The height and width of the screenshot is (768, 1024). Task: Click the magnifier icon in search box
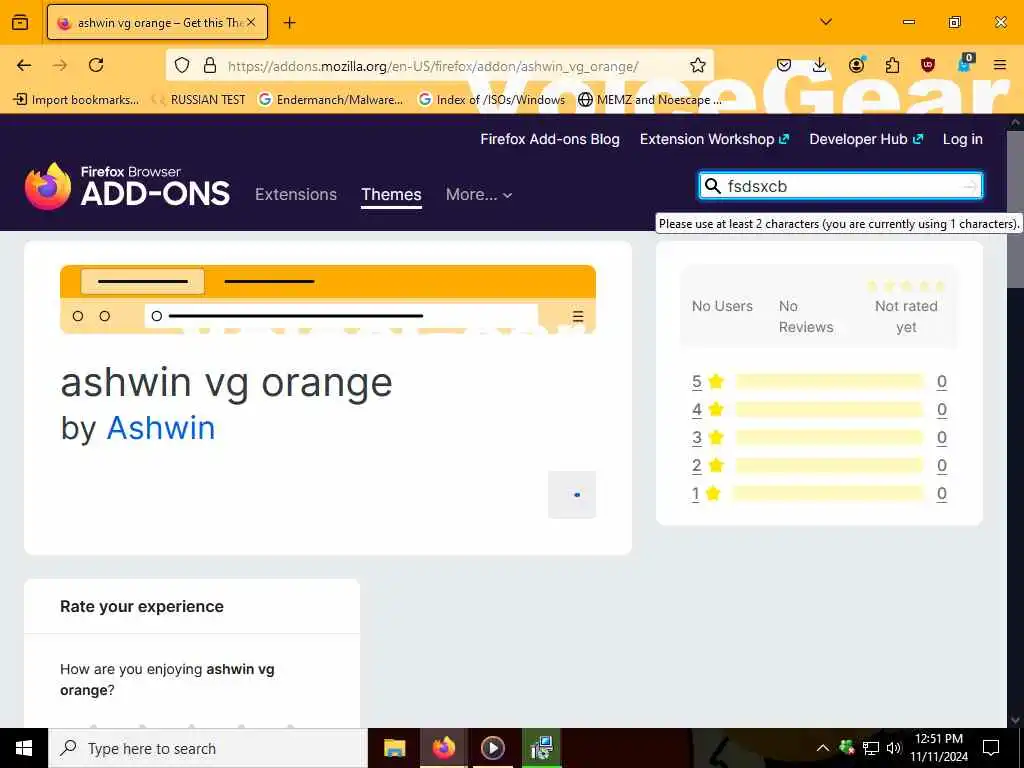712,186
